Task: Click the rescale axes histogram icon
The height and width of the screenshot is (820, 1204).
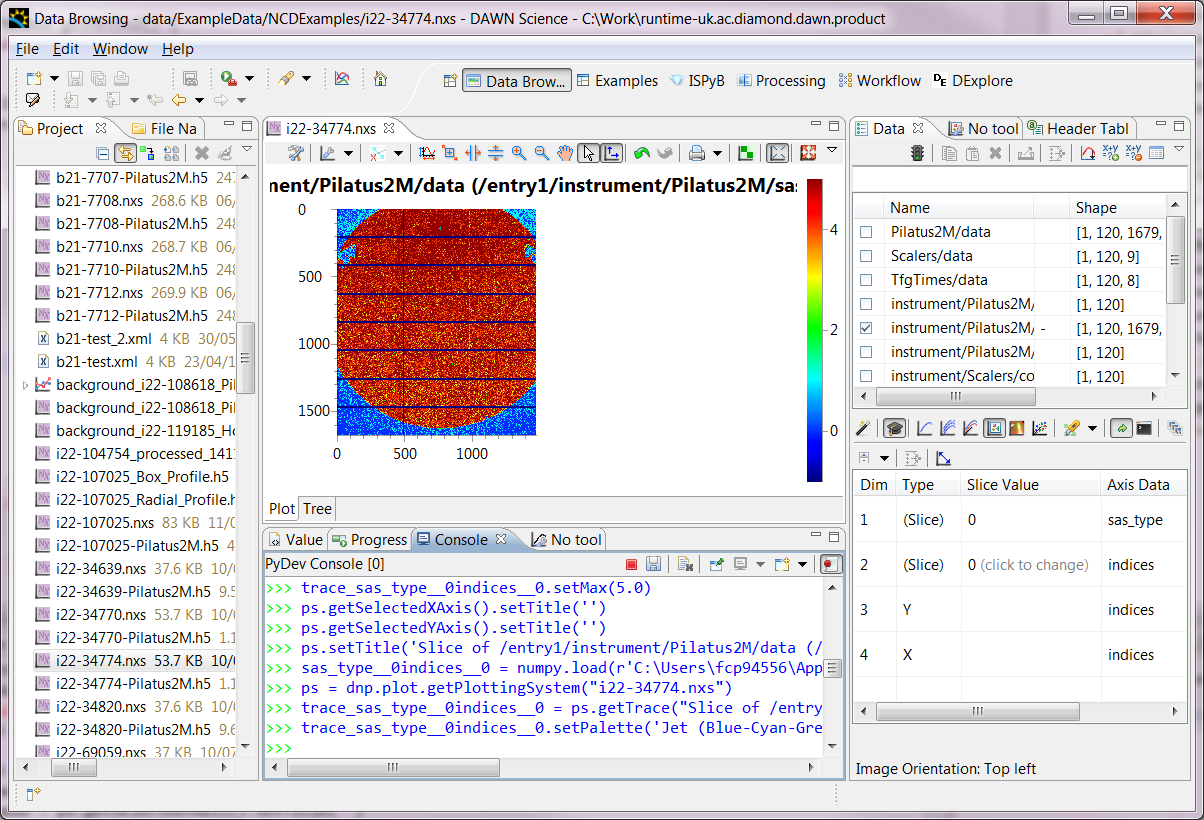Action: pos(428,153)
